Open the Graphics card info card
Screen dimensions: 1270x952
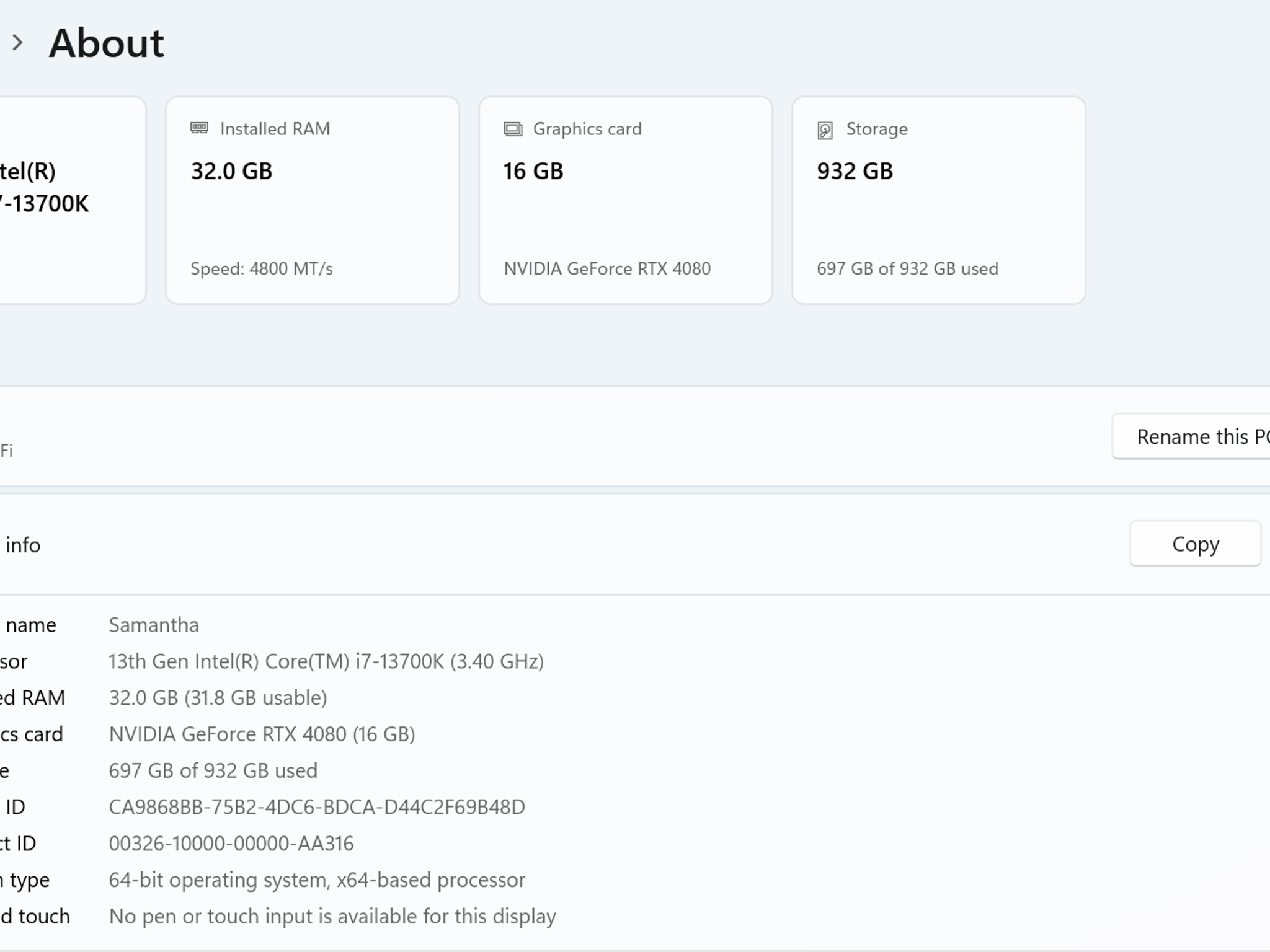626,200
